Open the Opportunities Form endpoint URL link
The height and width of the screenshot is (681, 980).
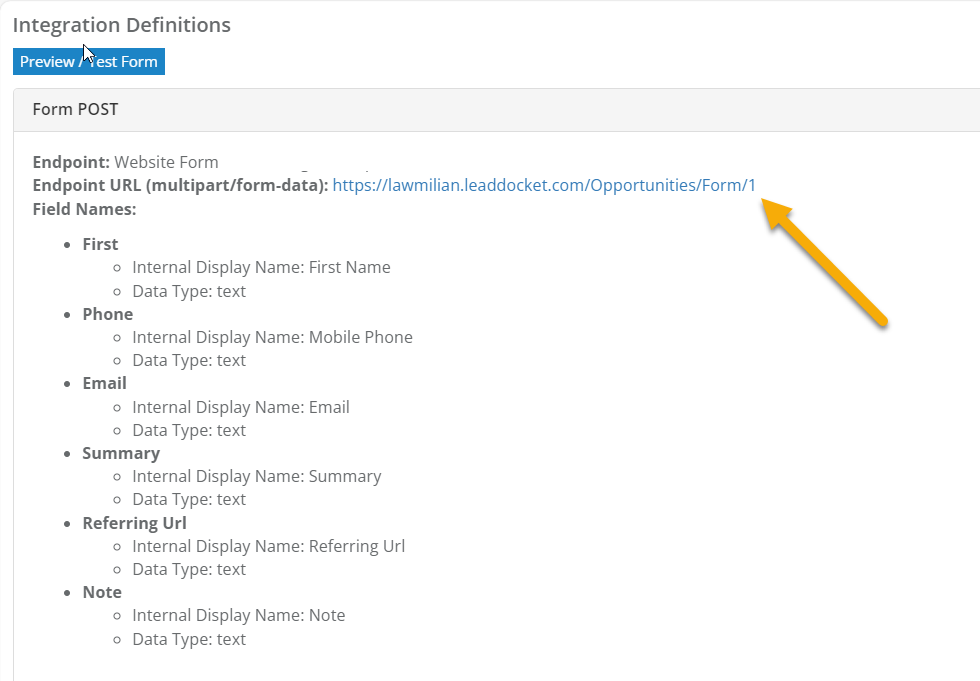pyautogui.click(x=544, y=185)
